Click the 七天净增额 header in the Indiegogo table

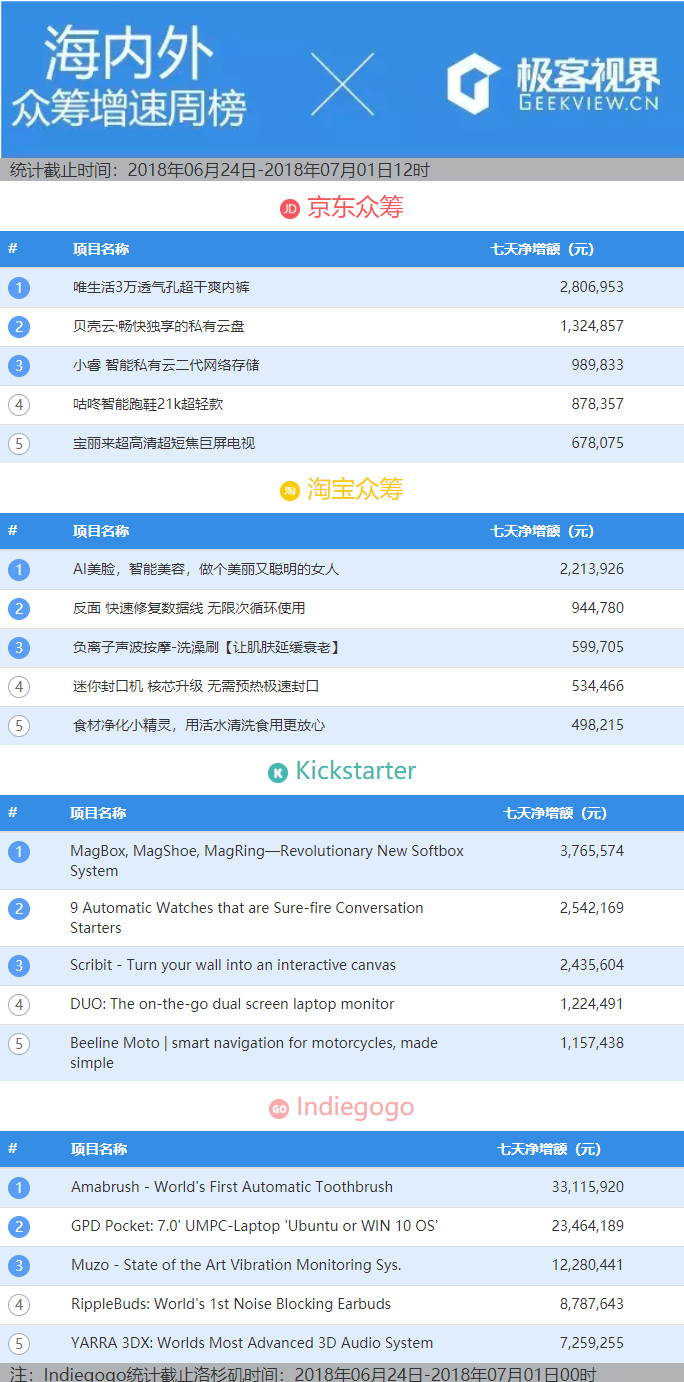click(549, 1149)
